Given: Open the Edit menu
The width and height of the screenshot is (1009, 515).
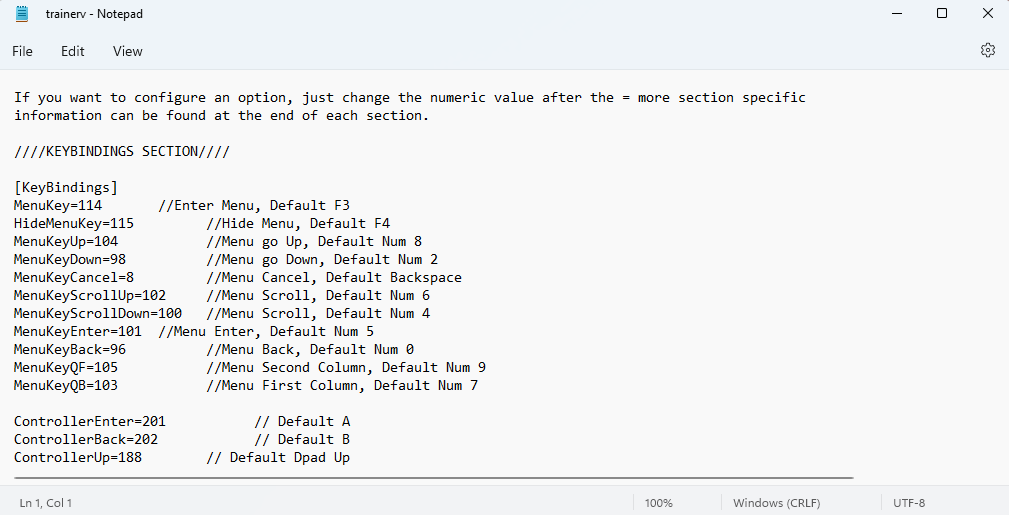Looking at the screenshot, I should [72, 51].
